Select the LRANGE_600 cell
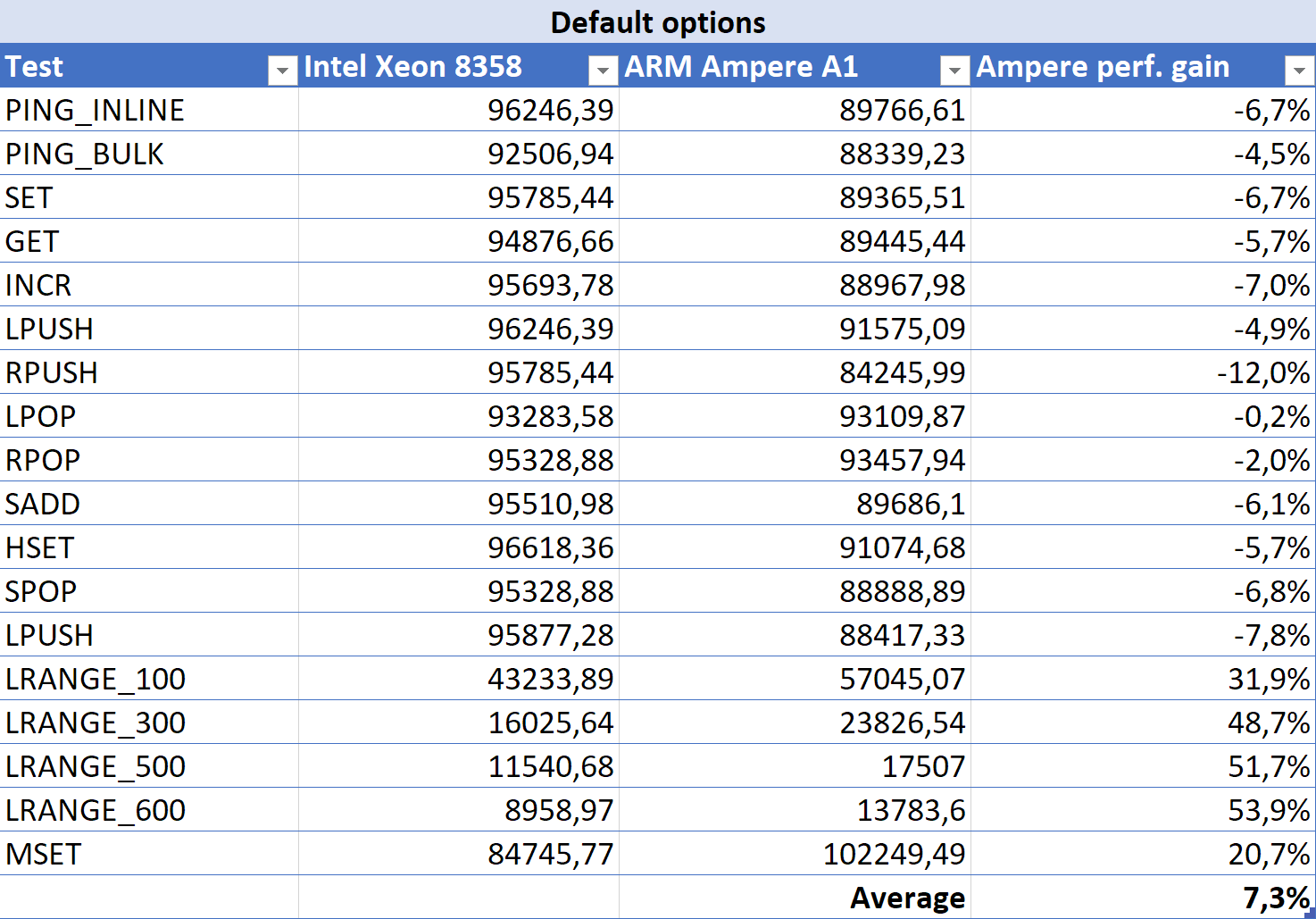1316x919 pixels. point(149,810)
